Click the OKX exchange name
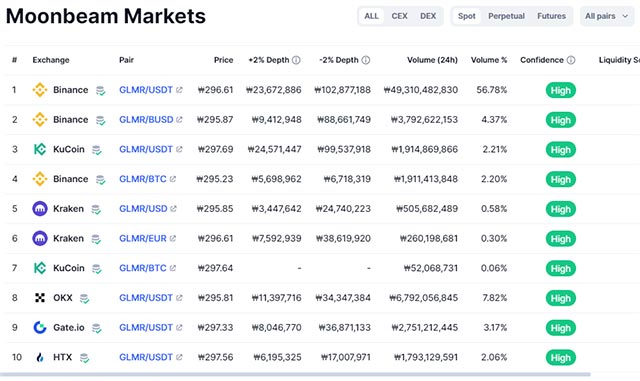The height and width of the screenshot is (381, 640). [x=63, y=298]
